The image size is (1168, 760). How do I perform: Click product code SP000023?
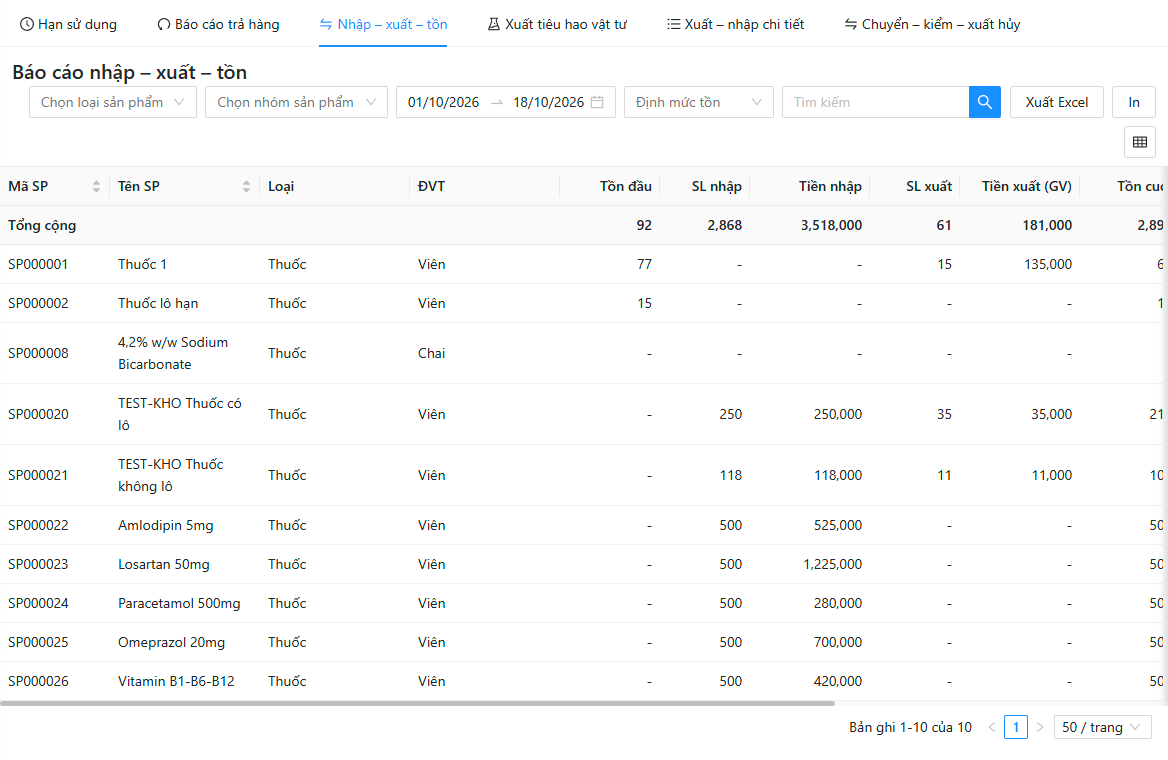38,564
